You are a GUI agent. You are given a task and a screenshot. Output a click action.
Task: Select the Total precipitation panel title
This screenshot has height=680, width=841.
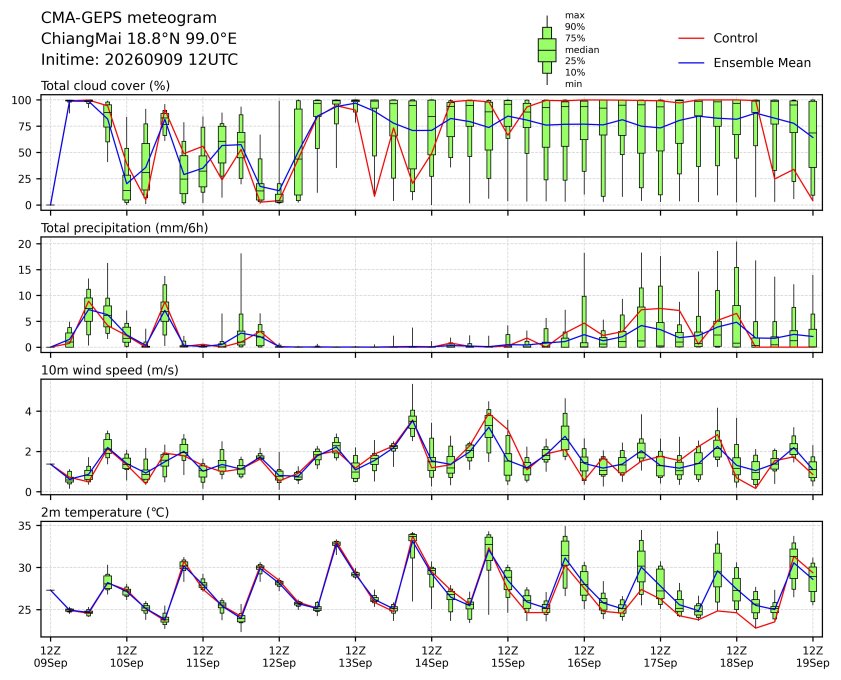tap(124, 228)
